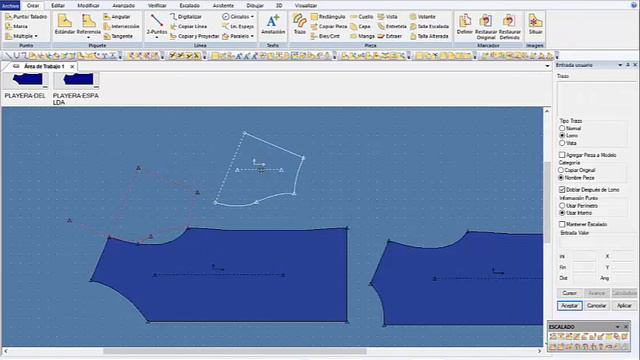Screen dimensions: 640x360
Task: Select the Tangente notch tool
Action: tap(118, 36)
